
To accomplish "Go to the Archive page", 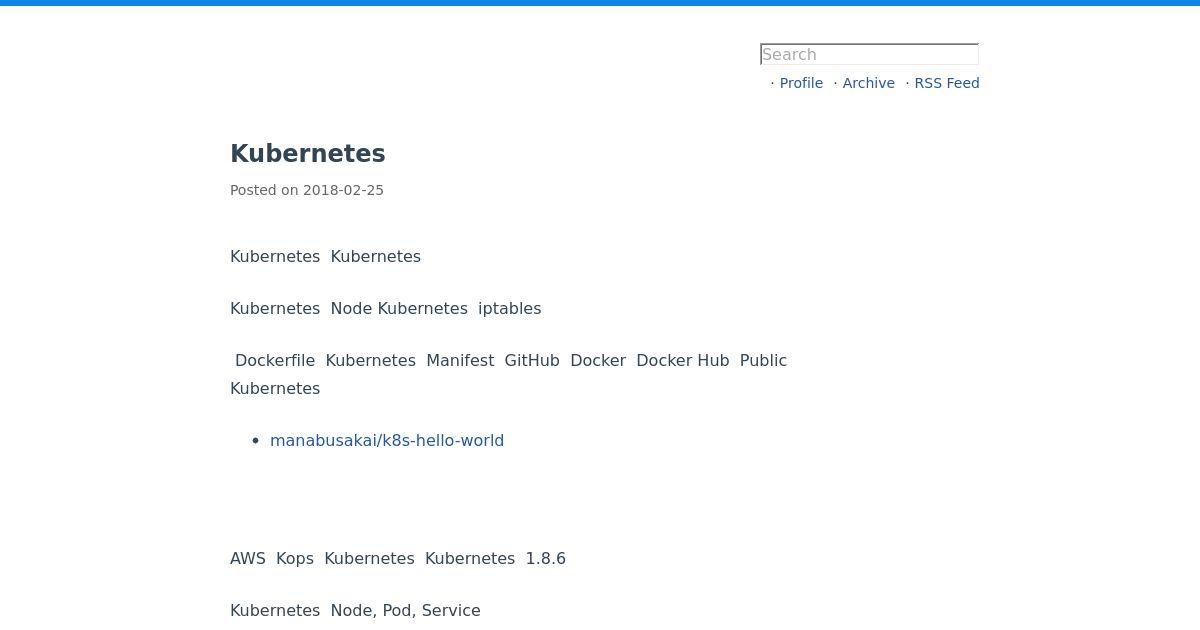I will [868, 83].
